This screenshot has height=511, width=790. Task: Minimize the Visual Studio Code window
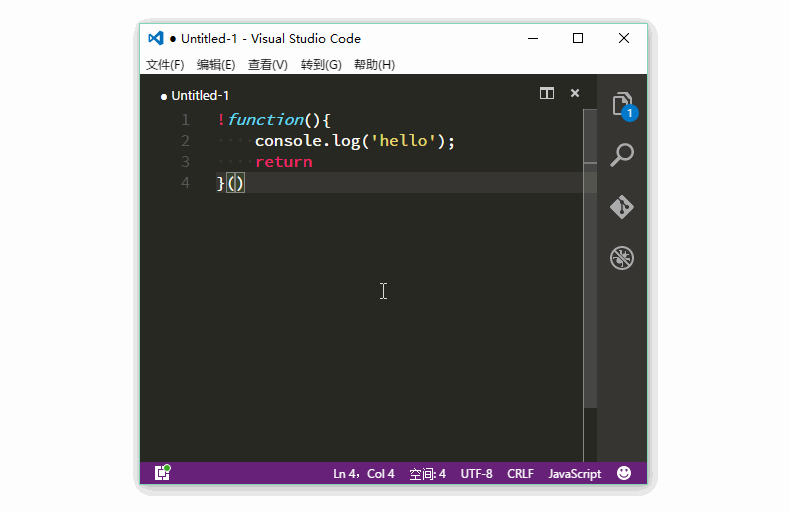pyautogui.click(x=533, y=38)
